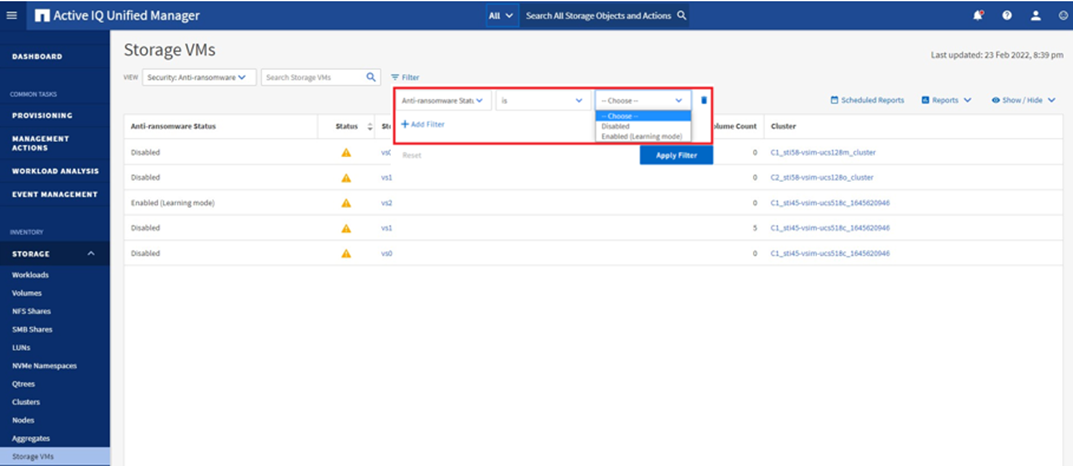Open the C2_sti58-vsim-ucs128o_cluster link
Screen dimensions: 1073x466
pos(822,177)
